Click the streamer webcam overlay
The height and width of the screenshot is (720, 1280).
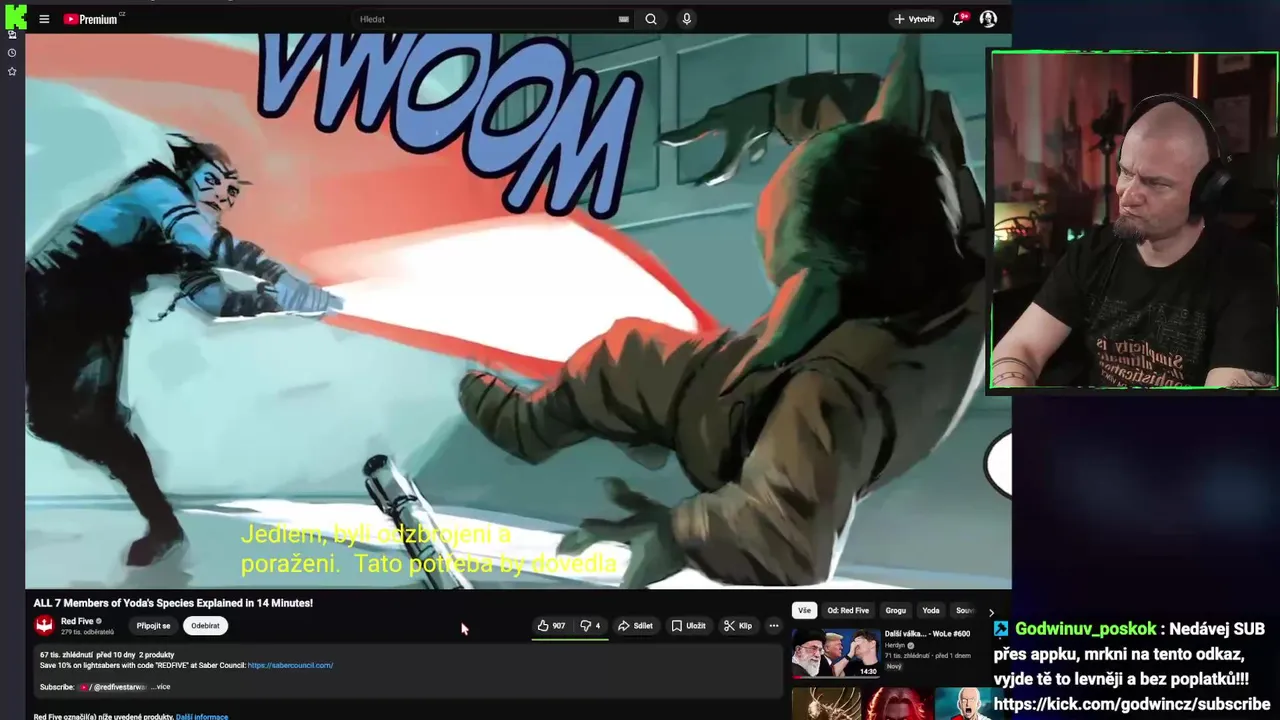1134,220
